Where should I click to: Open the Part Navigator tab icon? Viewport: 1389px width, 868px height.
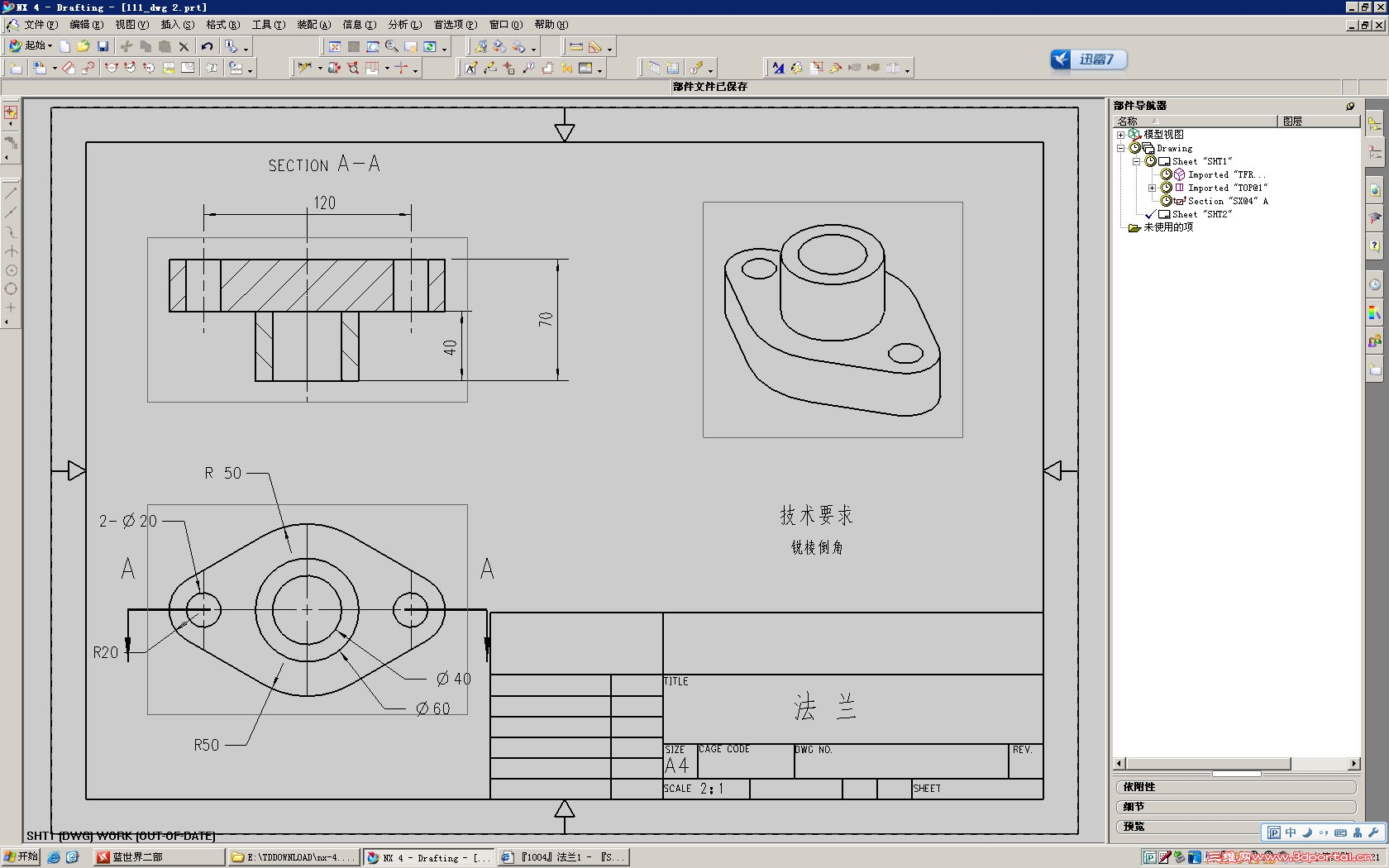click(1374, 151)
